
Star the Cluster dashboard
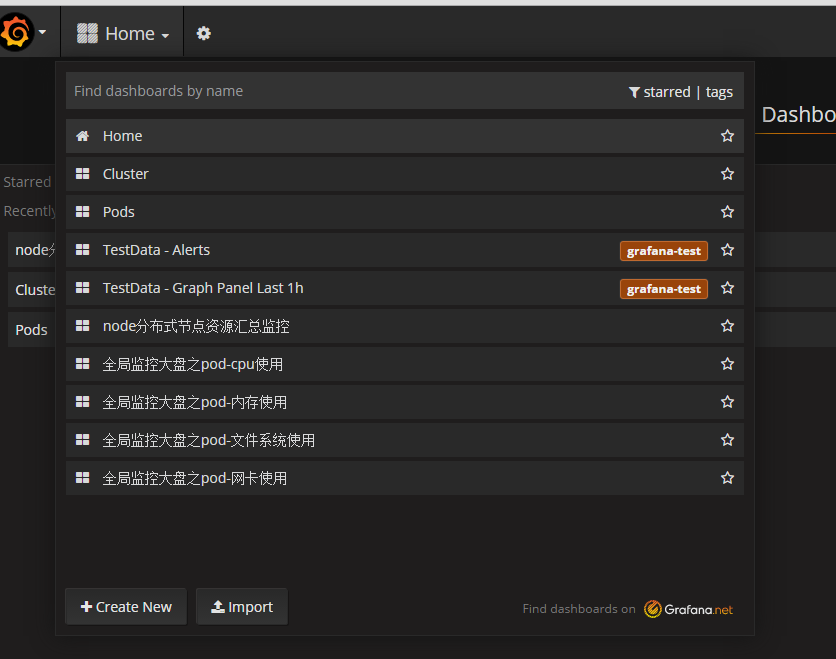pos(727,174)
